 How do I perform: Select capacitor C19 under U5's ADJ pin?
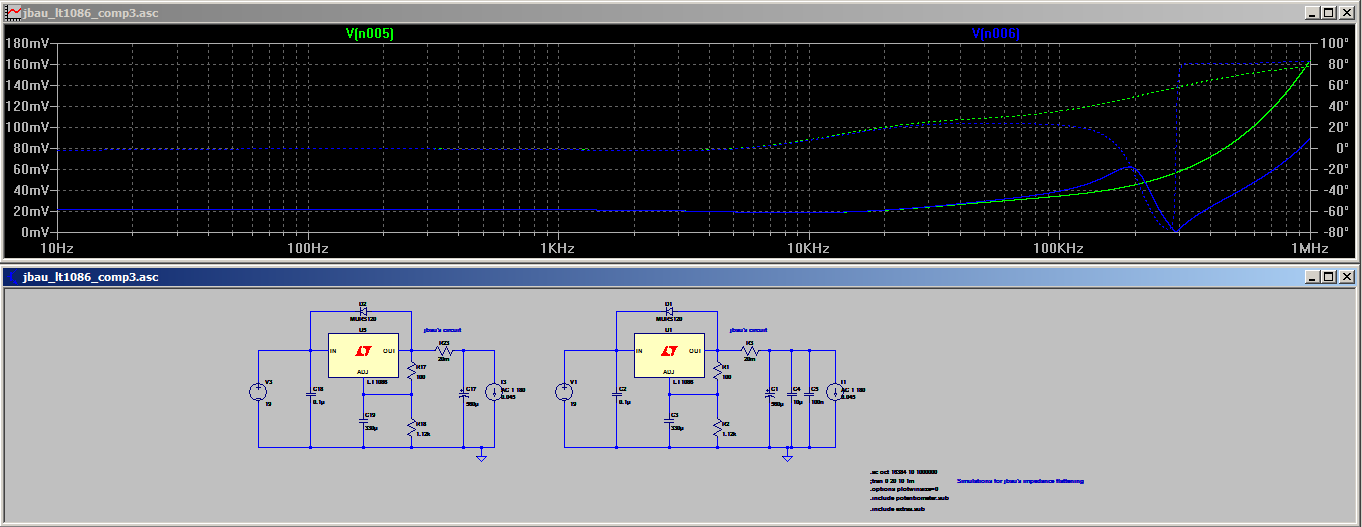[363, 420]
